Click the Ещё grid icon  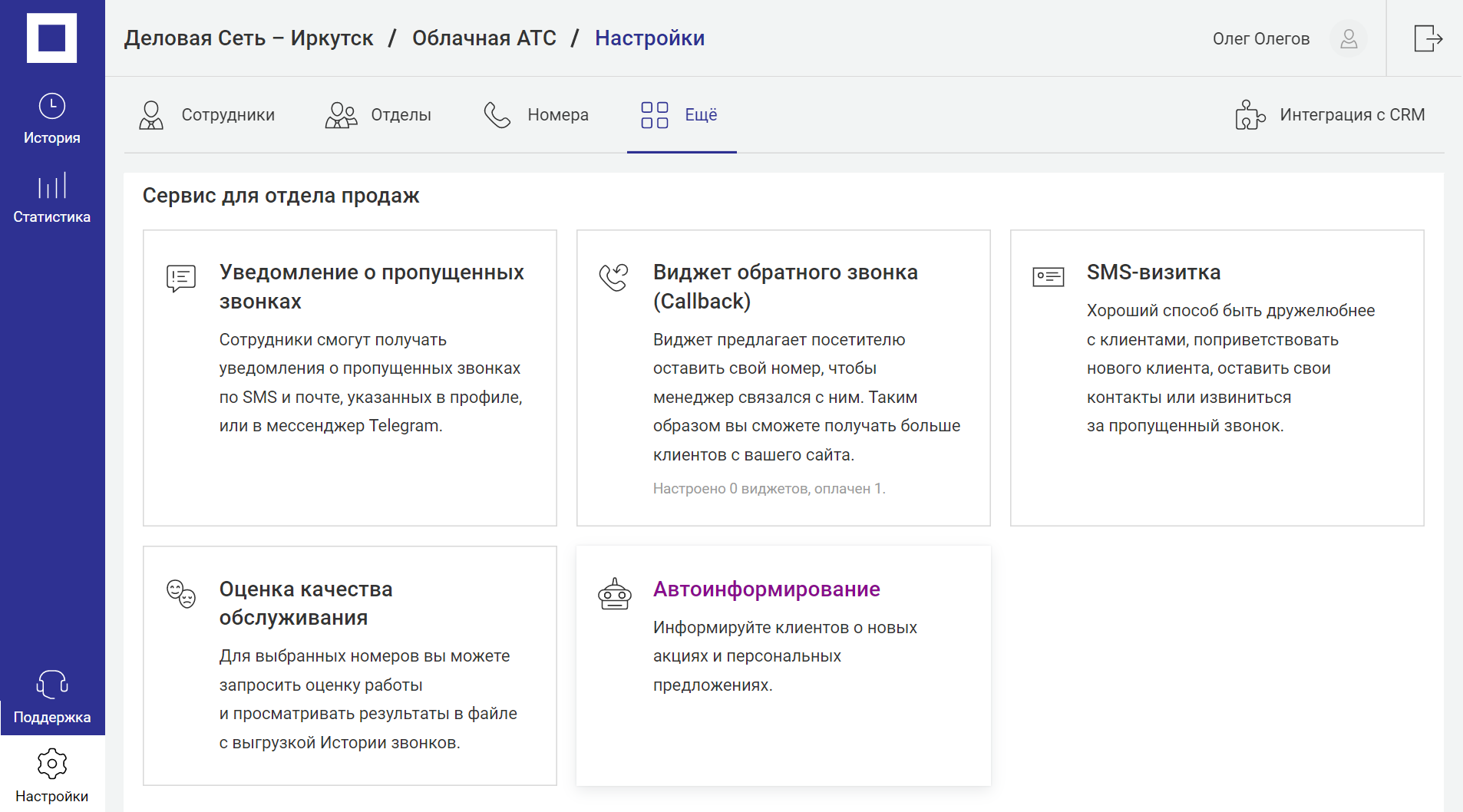[x=655, y=115]
